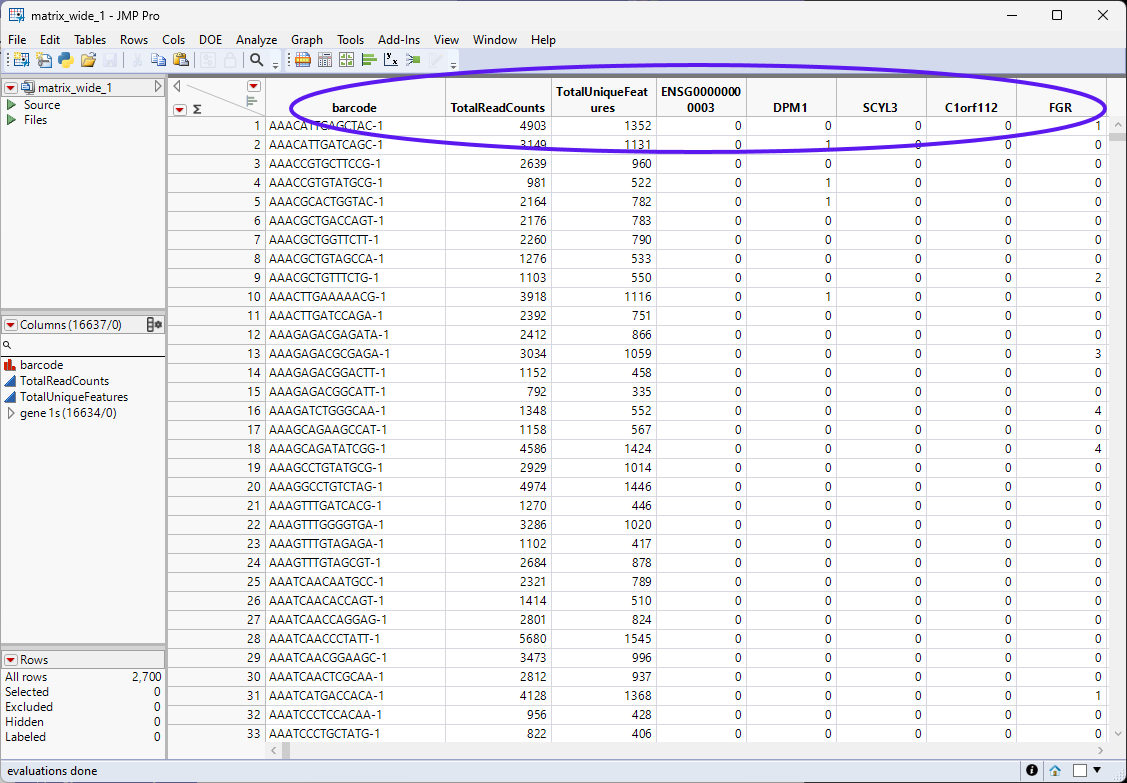1127x783 pixels.
Task: Click the info icon in status bar
Action: pos(1031,770)
